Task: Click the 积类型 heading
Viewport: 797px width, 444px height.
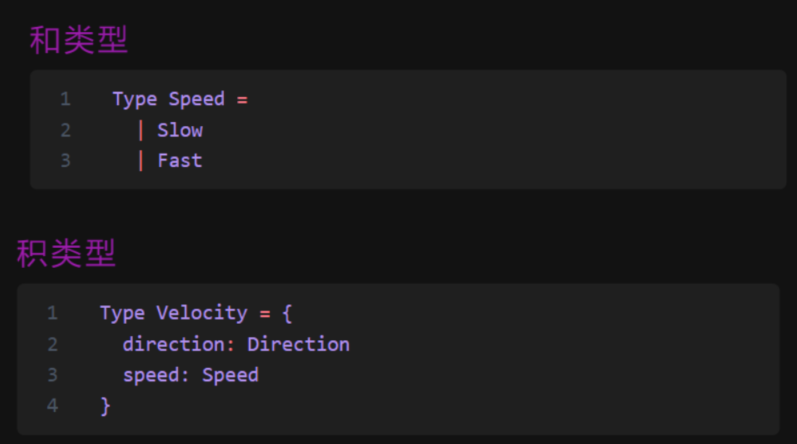Action: pos(66,253)
